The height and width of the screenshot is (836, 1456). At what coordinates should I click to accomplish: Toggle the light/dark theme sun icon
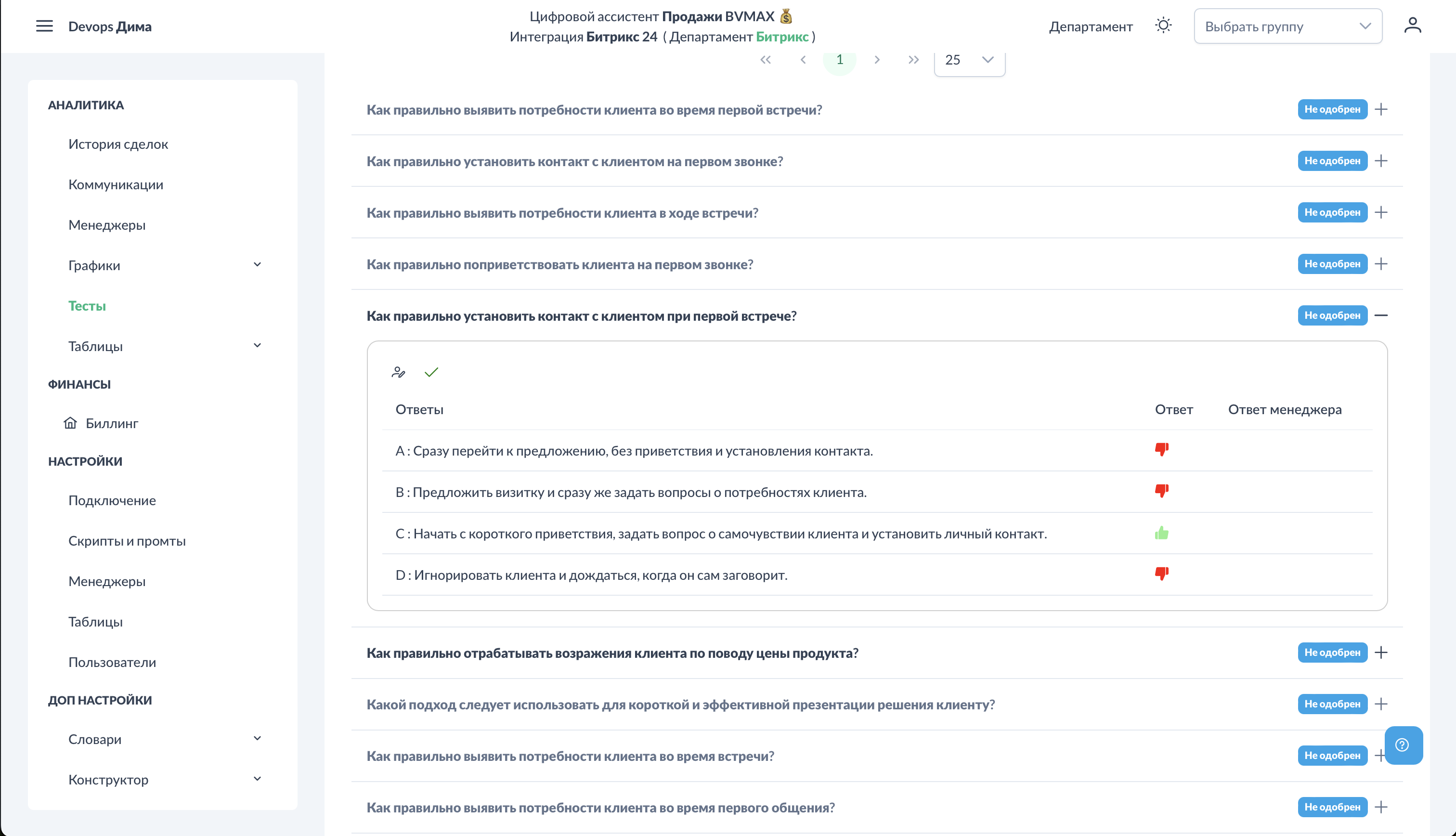coord(1163,26)
